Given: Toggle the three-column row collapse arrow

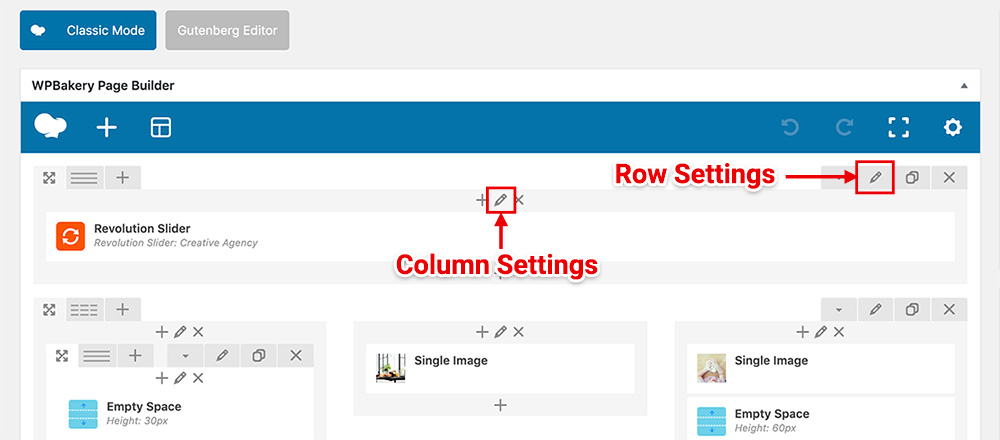Looking at the screenshot, I should point(839,310).
